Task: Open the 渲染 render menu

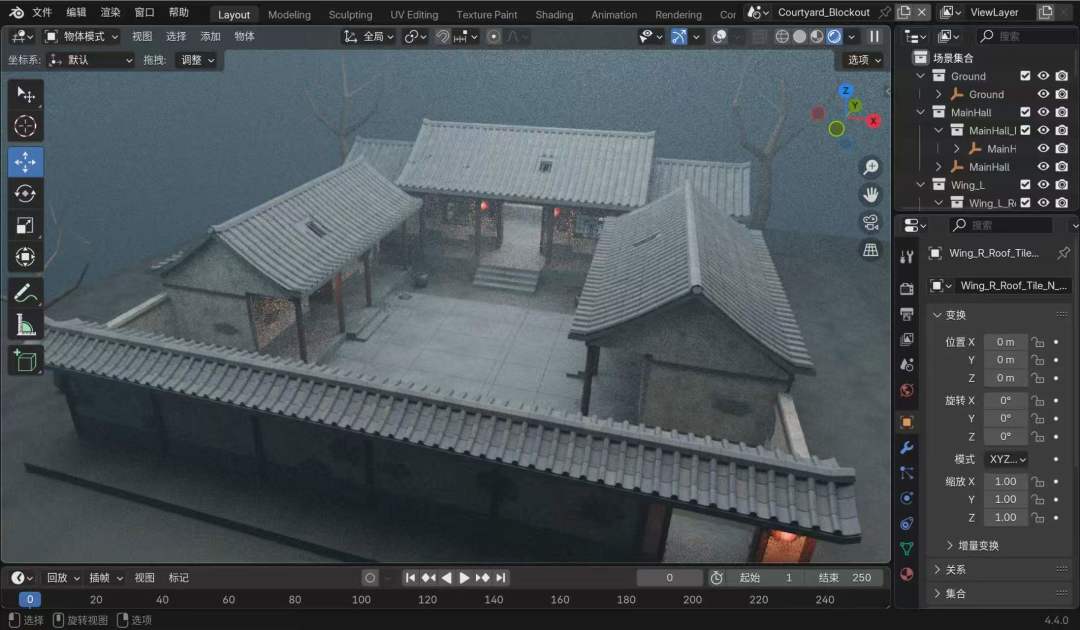Action: pyautogui.click(x=110, y=12)
